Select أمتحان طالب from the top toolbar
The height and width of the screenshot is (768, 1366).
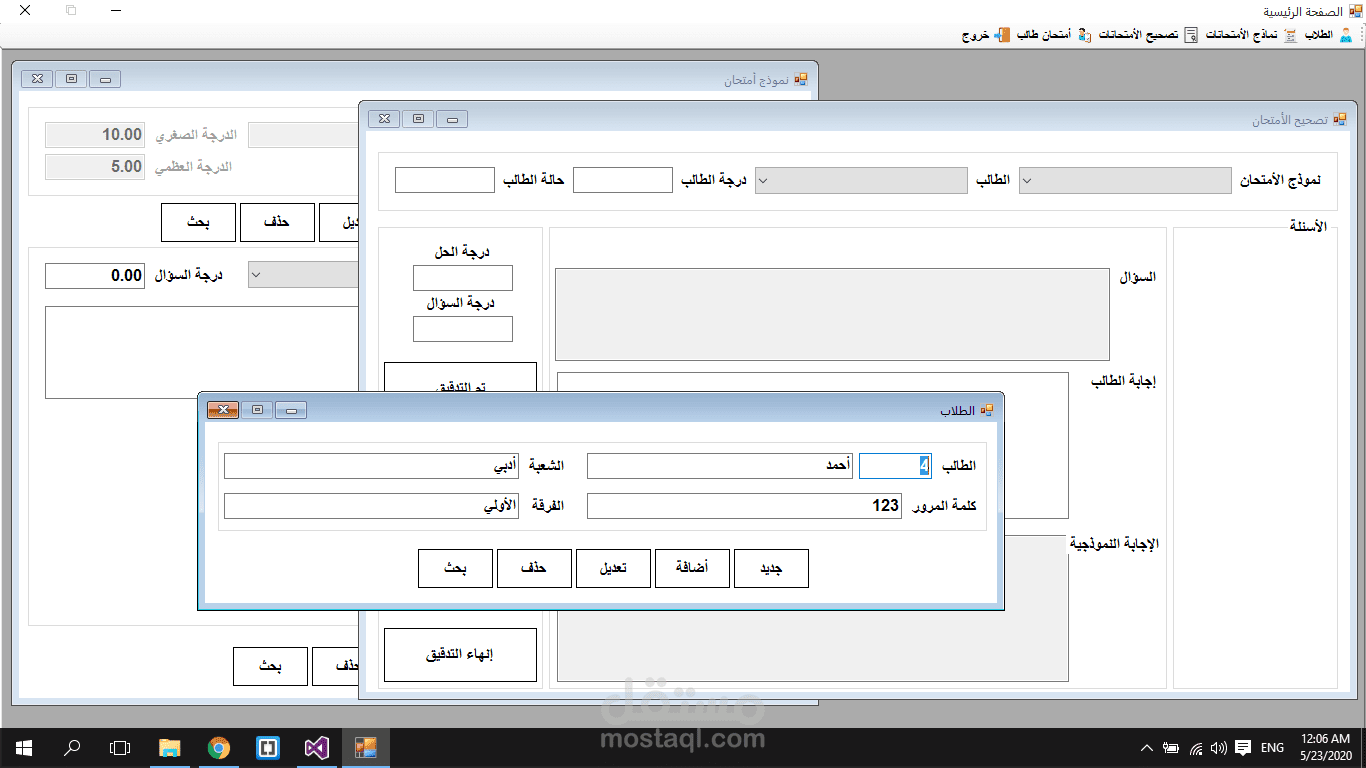(x=1048, y=34)
